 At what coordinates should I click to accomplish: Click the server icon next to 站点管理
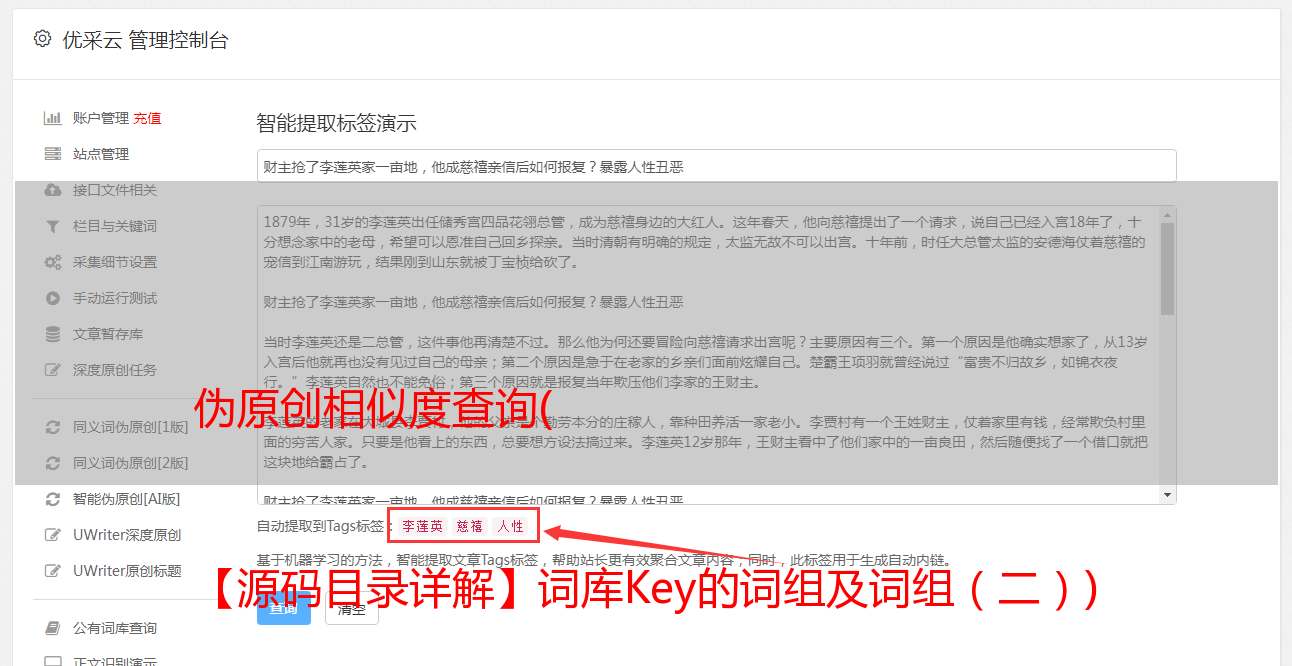click(x=52, y=154)
